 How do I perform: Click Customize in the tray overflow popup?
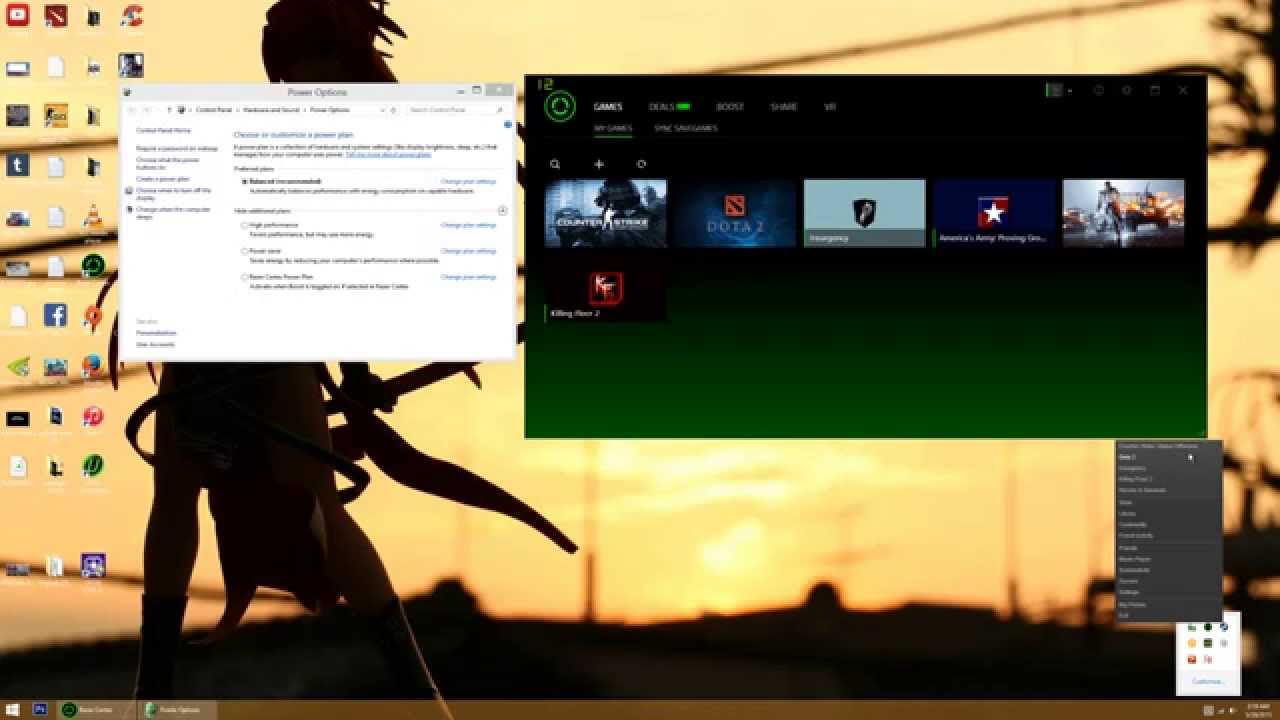pos(1208,682)
